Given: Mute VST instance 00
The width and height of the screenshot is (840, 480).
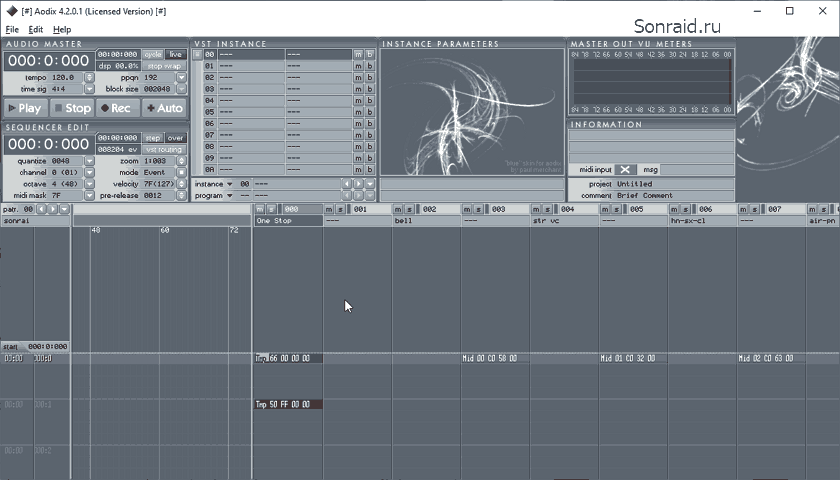Looking at the screenshot, I should 358,55.
